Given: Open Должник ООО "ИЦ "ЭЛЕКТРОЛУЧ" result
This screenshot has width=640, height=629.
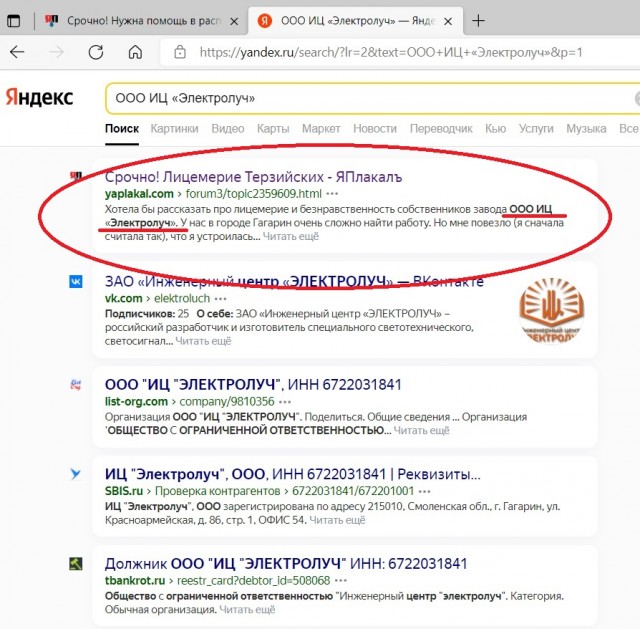Looking at the screenshot, I should pyautogui.click(x=286, y=564).
